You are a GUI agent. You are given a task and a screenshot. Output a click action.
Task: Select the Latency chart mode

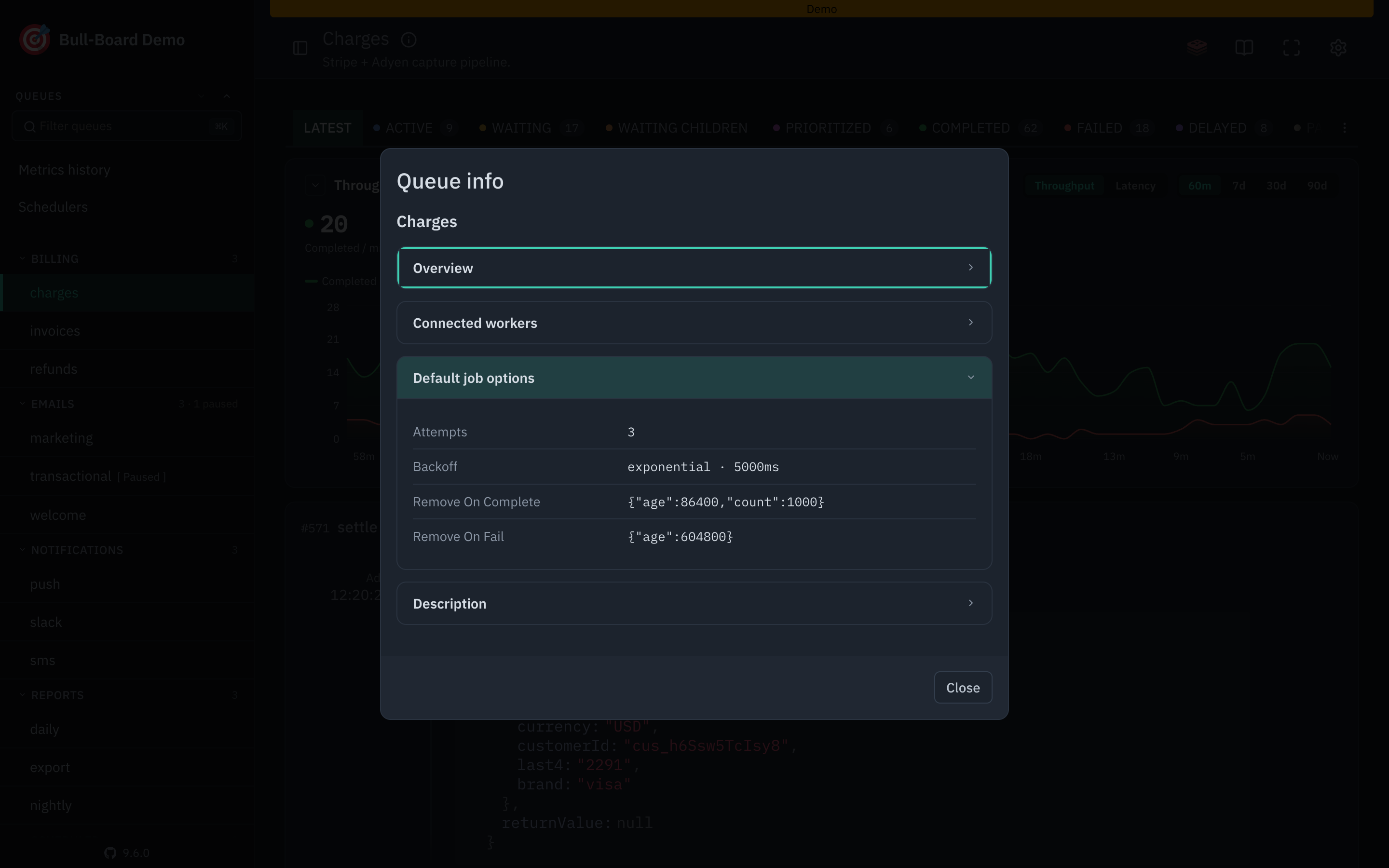click(x=1135, y=186)
